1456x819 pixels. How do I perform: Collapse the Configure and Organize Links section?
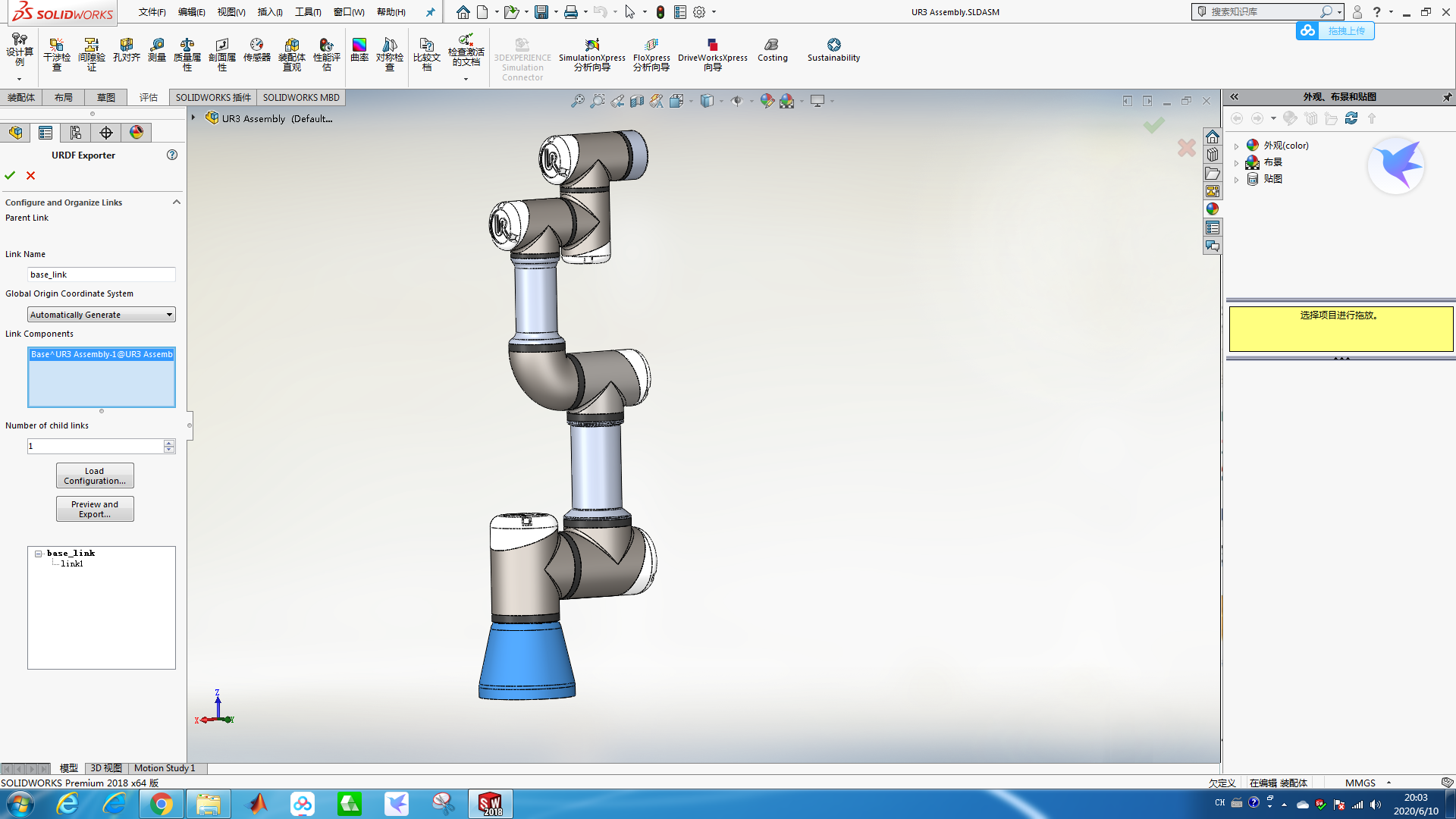(x=176, y=202)
